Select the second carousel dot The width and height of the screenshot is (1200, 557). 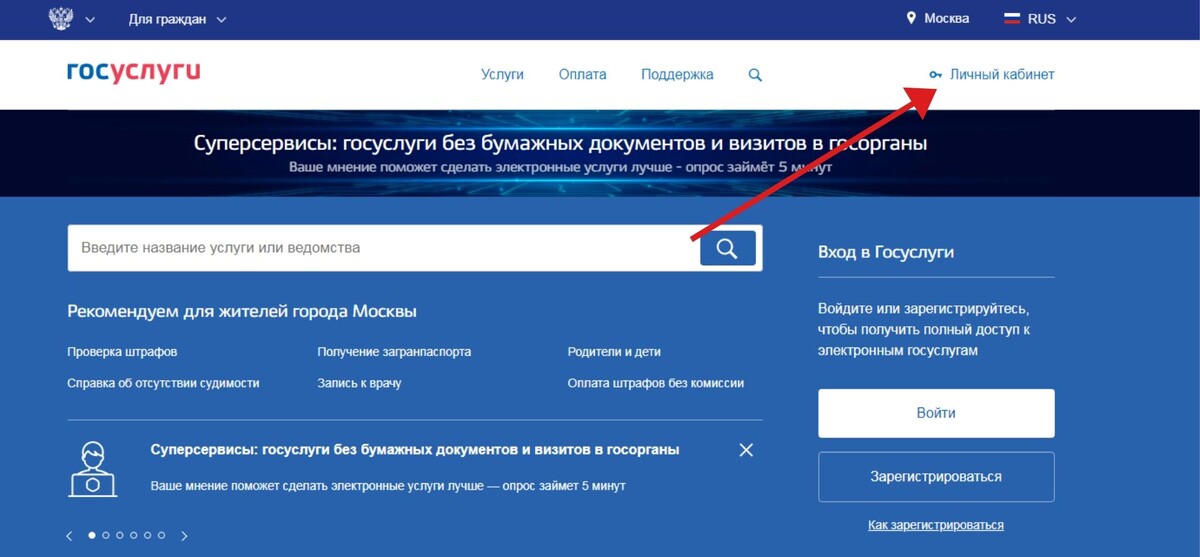tap(106, 535)
